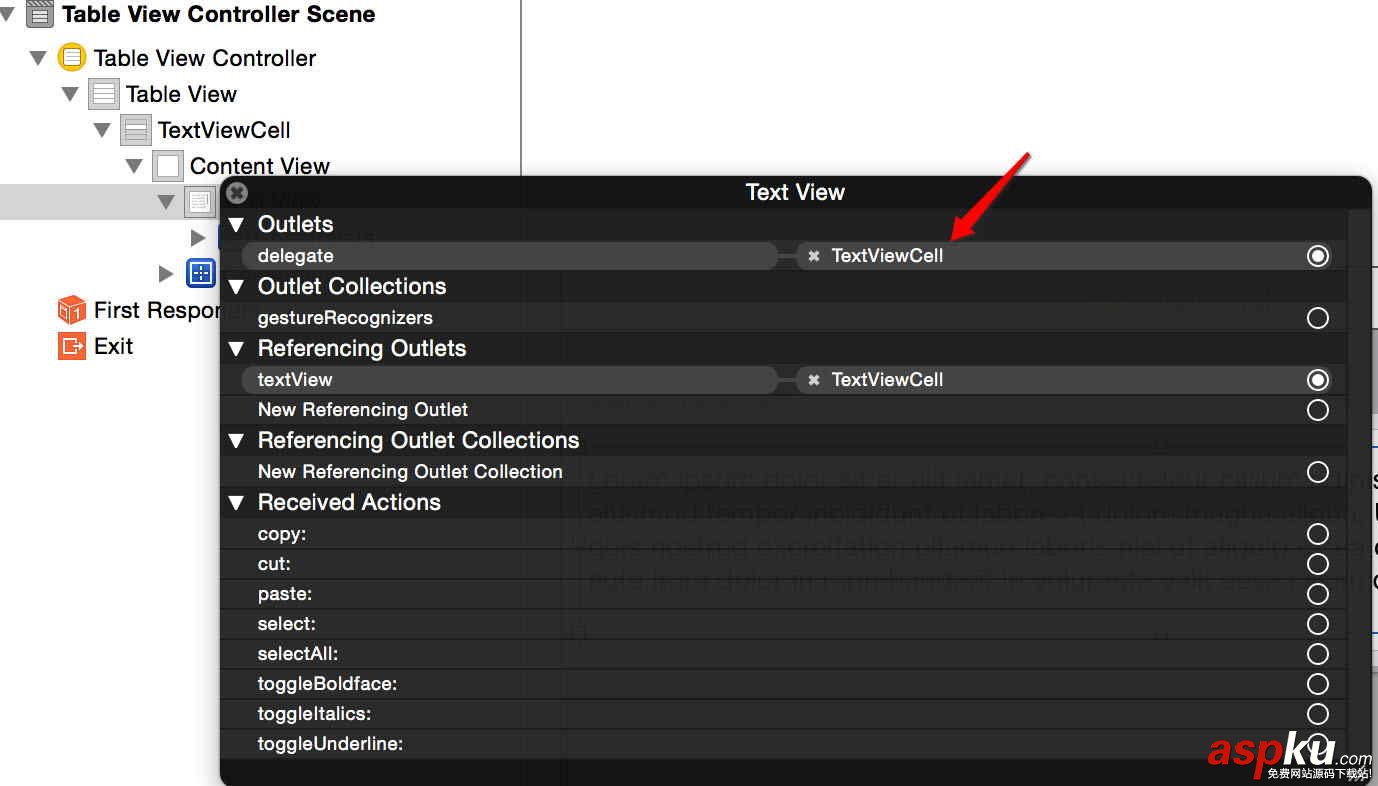Collapse the Table View Controller tree node
Viewport: 1378px width, 786px height.
[39, 58]
